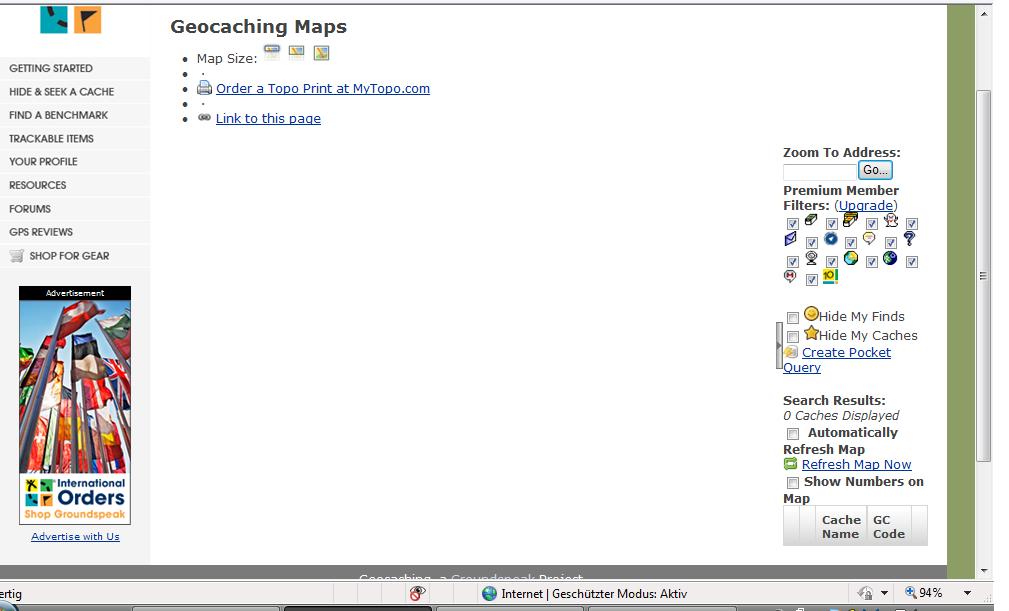Click the chain icon beside Link to this page
The image size is (1009, 611).
point(204,117)
